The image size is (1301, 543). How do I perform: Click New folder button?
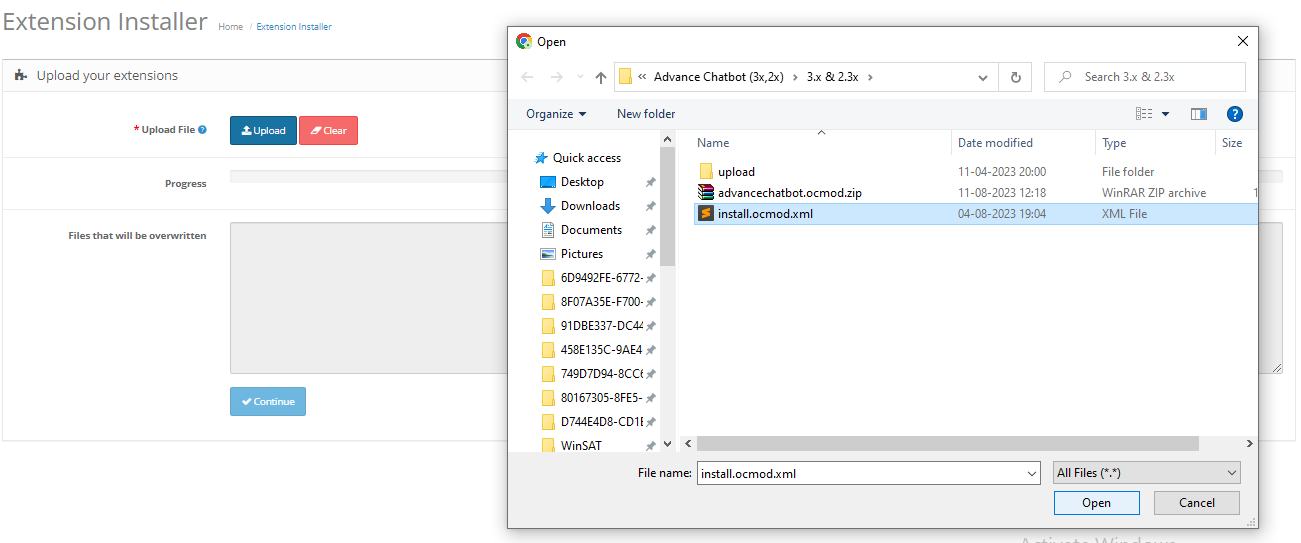pos(646,114)
